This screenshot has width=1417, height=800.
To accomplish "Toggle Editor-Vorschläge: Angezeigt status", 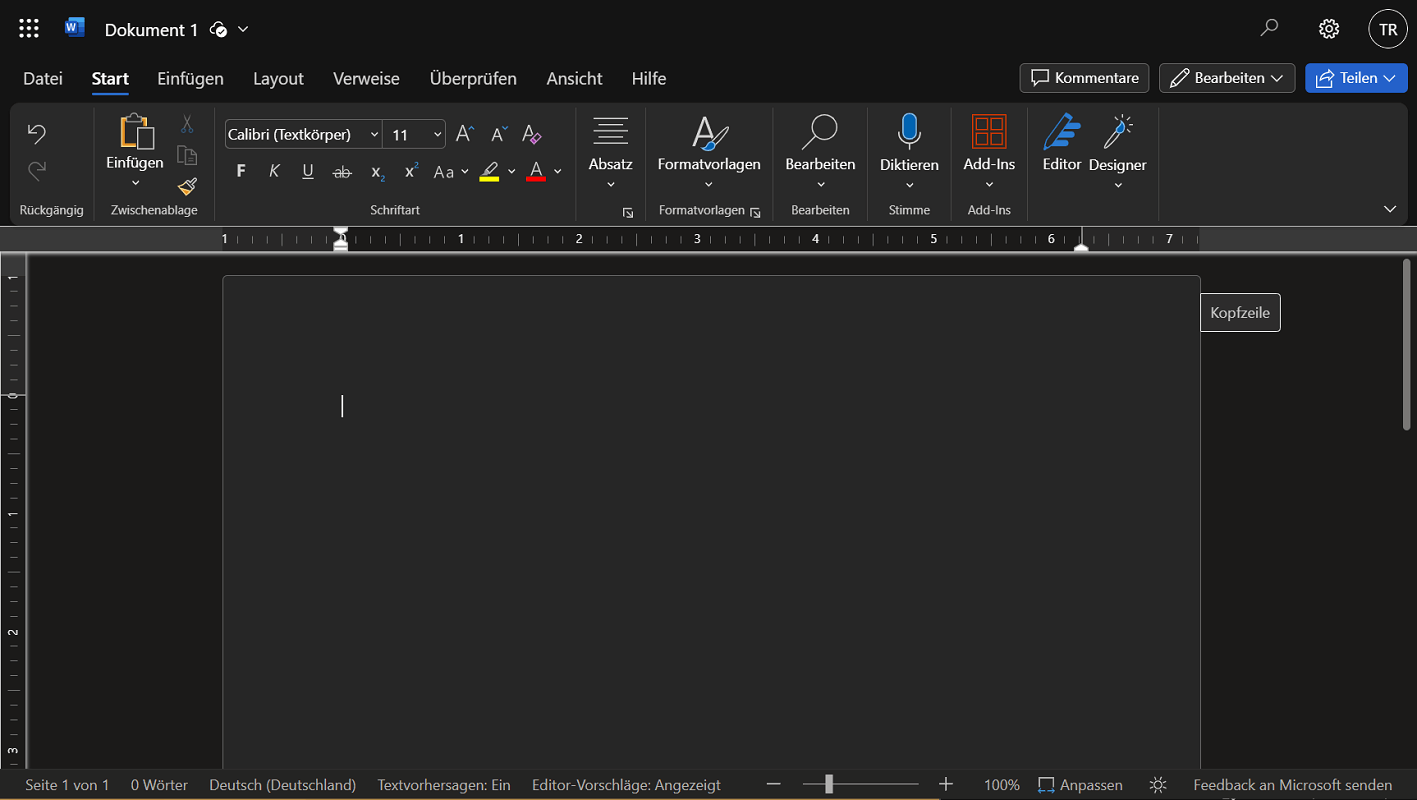I will click(x=626, y=785).
